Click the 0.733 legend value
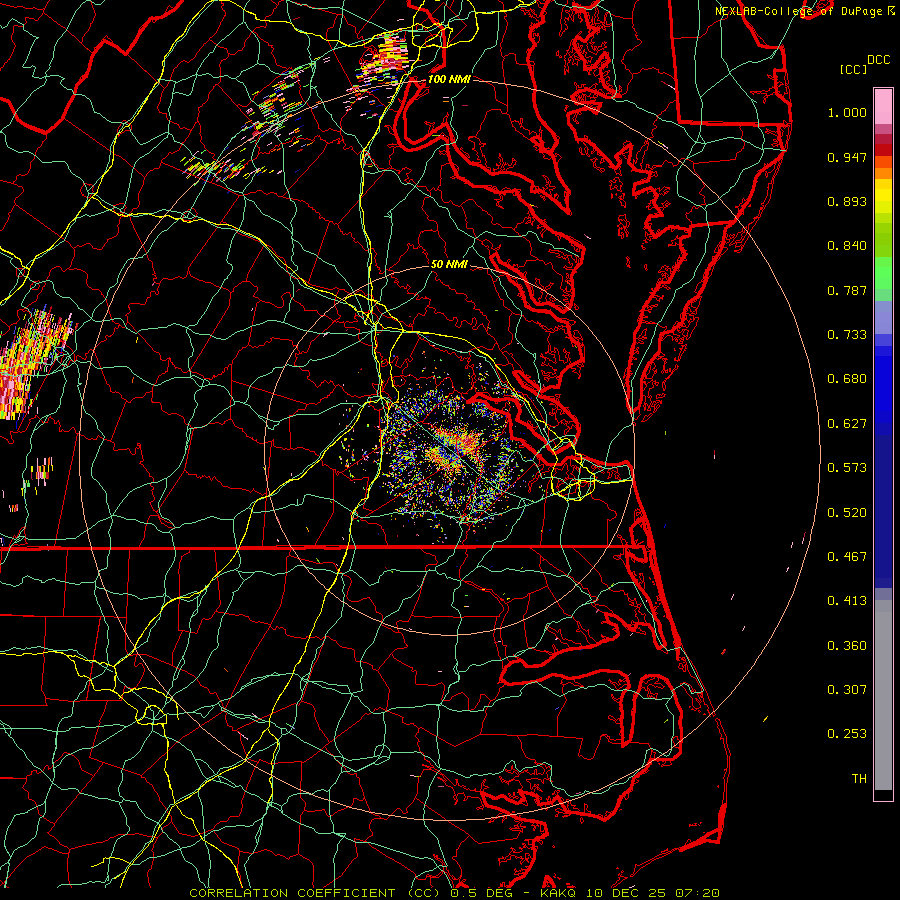Screen dimensions: 900x900 847,335
